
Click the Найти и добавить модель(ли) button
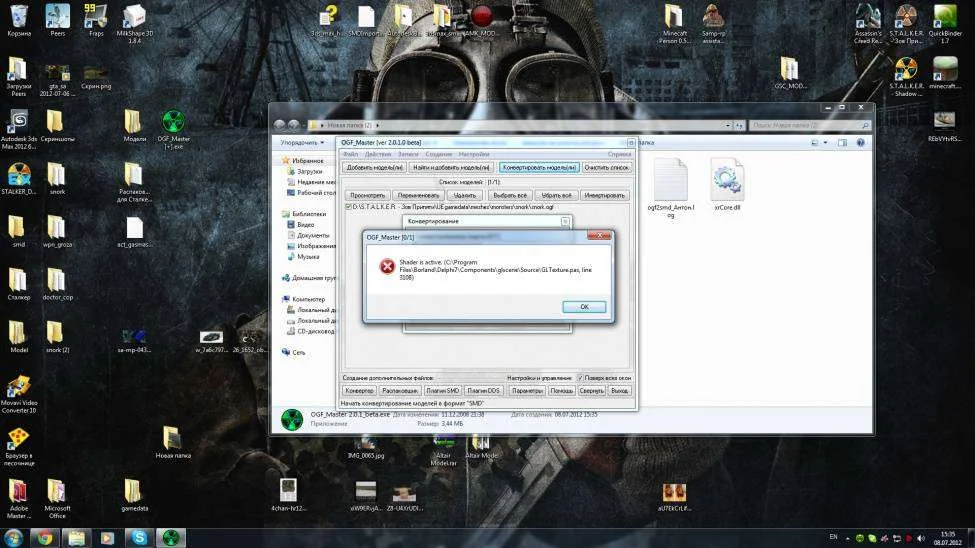click(x=451, y=167)
